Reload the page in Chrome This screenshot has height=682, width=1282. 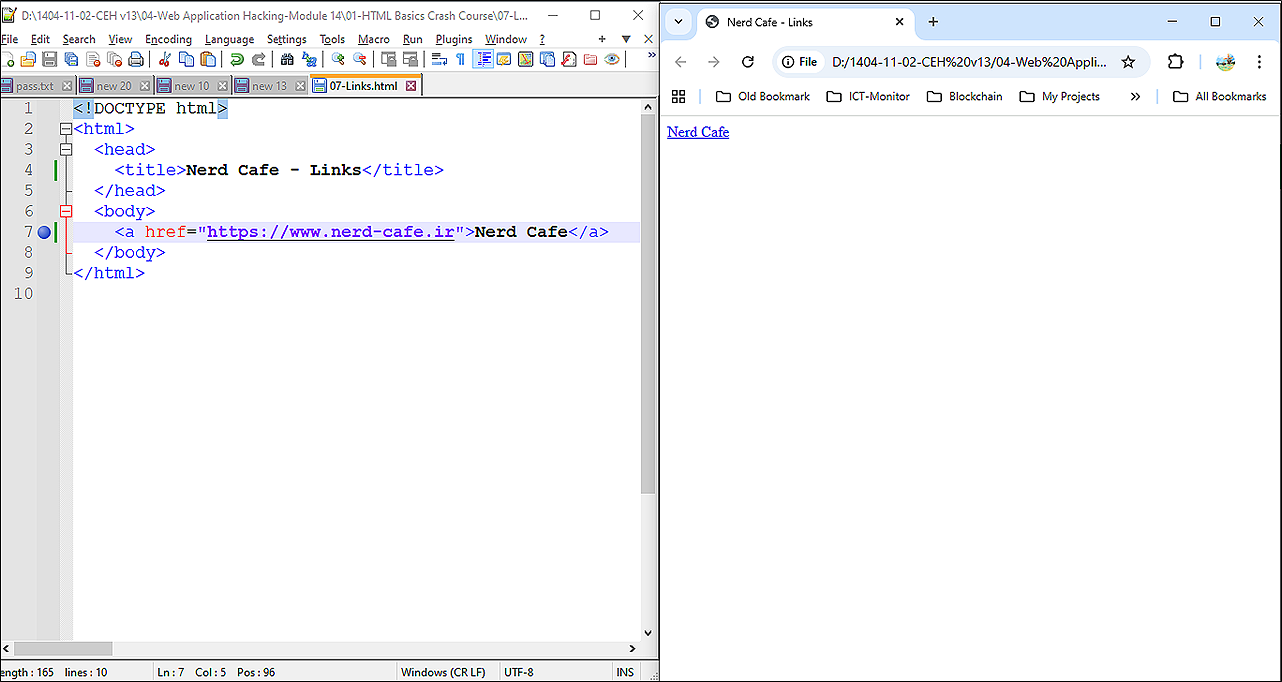747,62
